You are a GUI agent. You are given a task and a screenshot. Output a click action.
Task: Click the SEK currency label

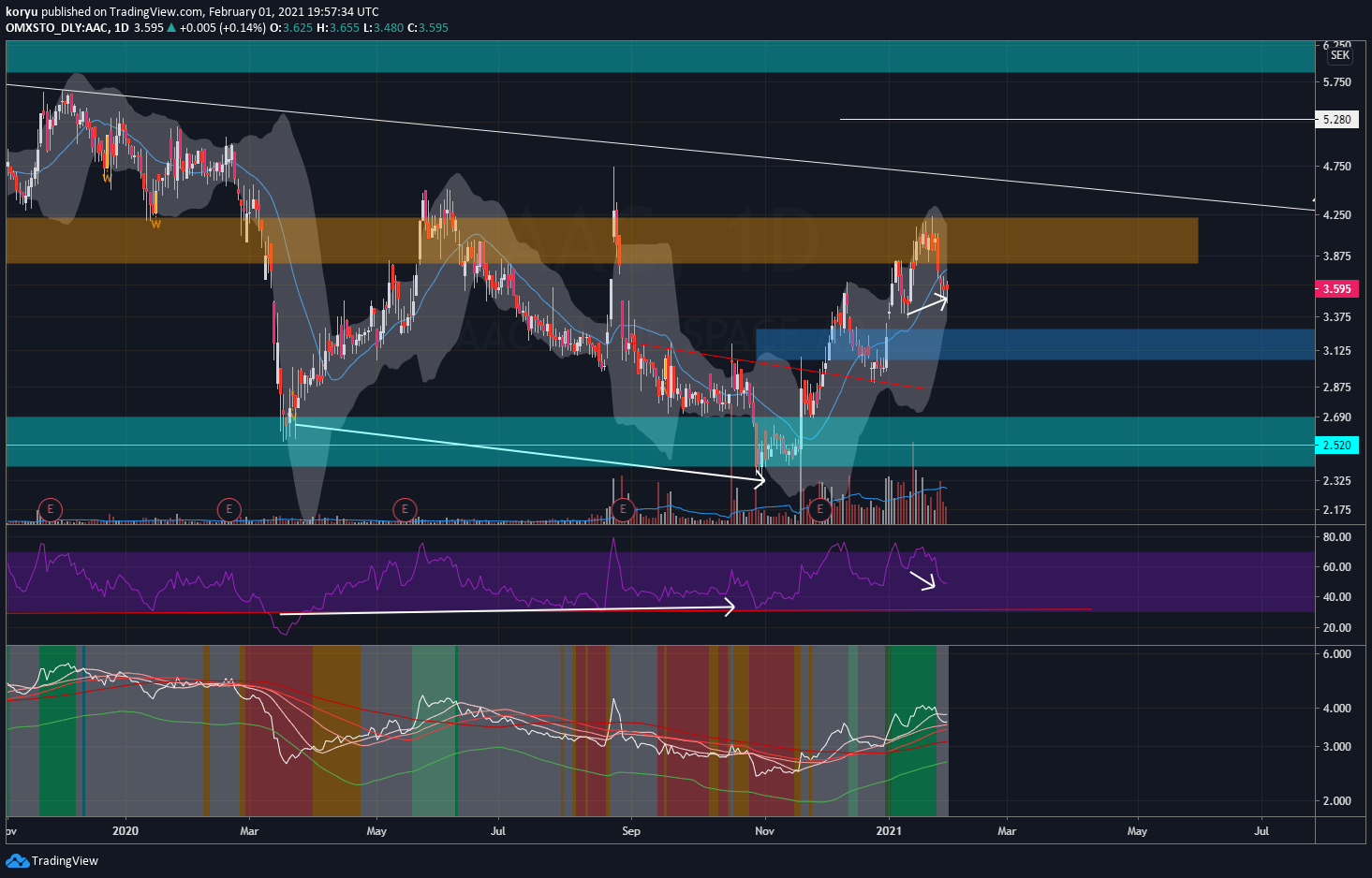pyautogui.click(x=1340, y=55)
